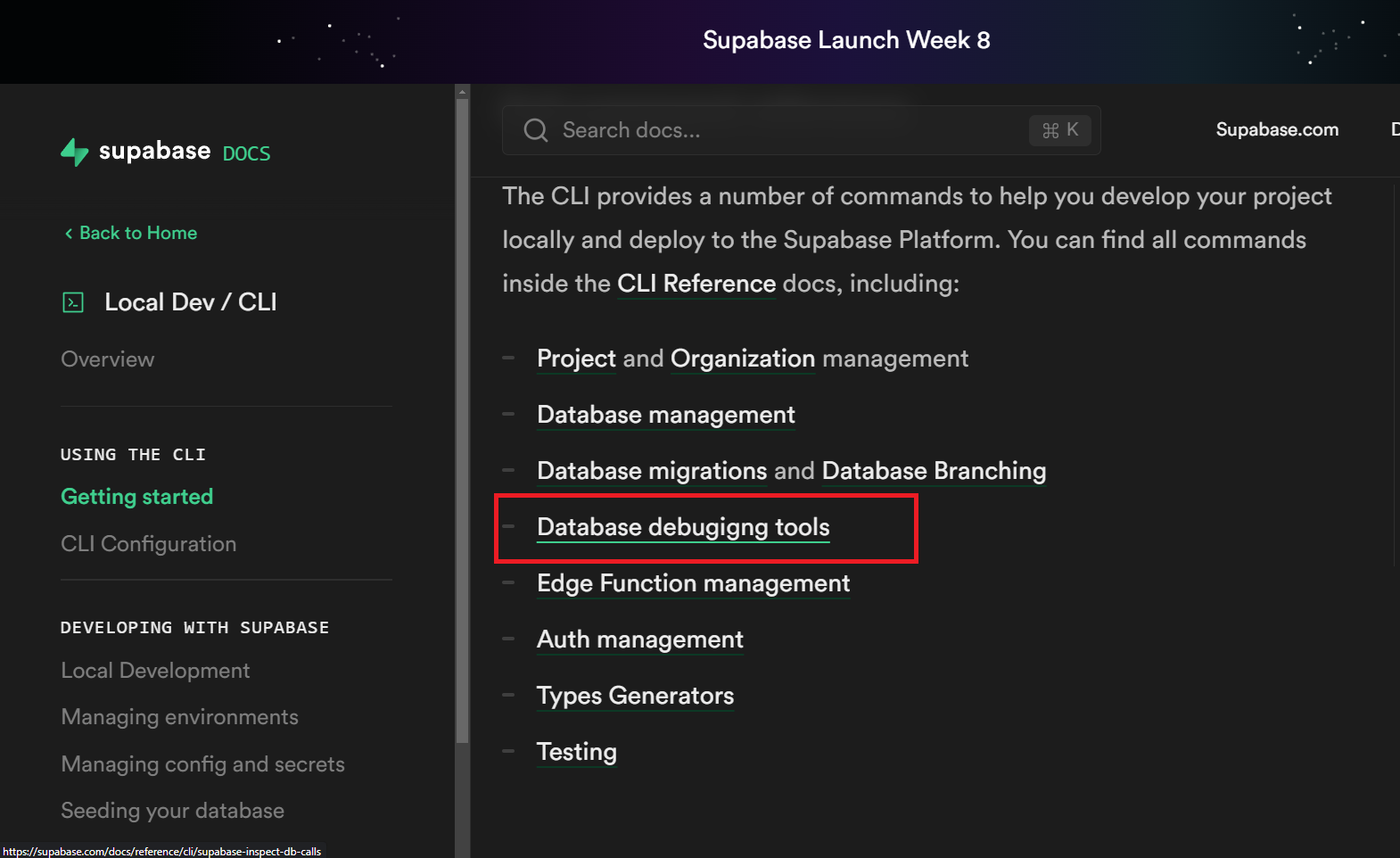
Task: Follow the Auth management link
Action: (x=639, y=639)
